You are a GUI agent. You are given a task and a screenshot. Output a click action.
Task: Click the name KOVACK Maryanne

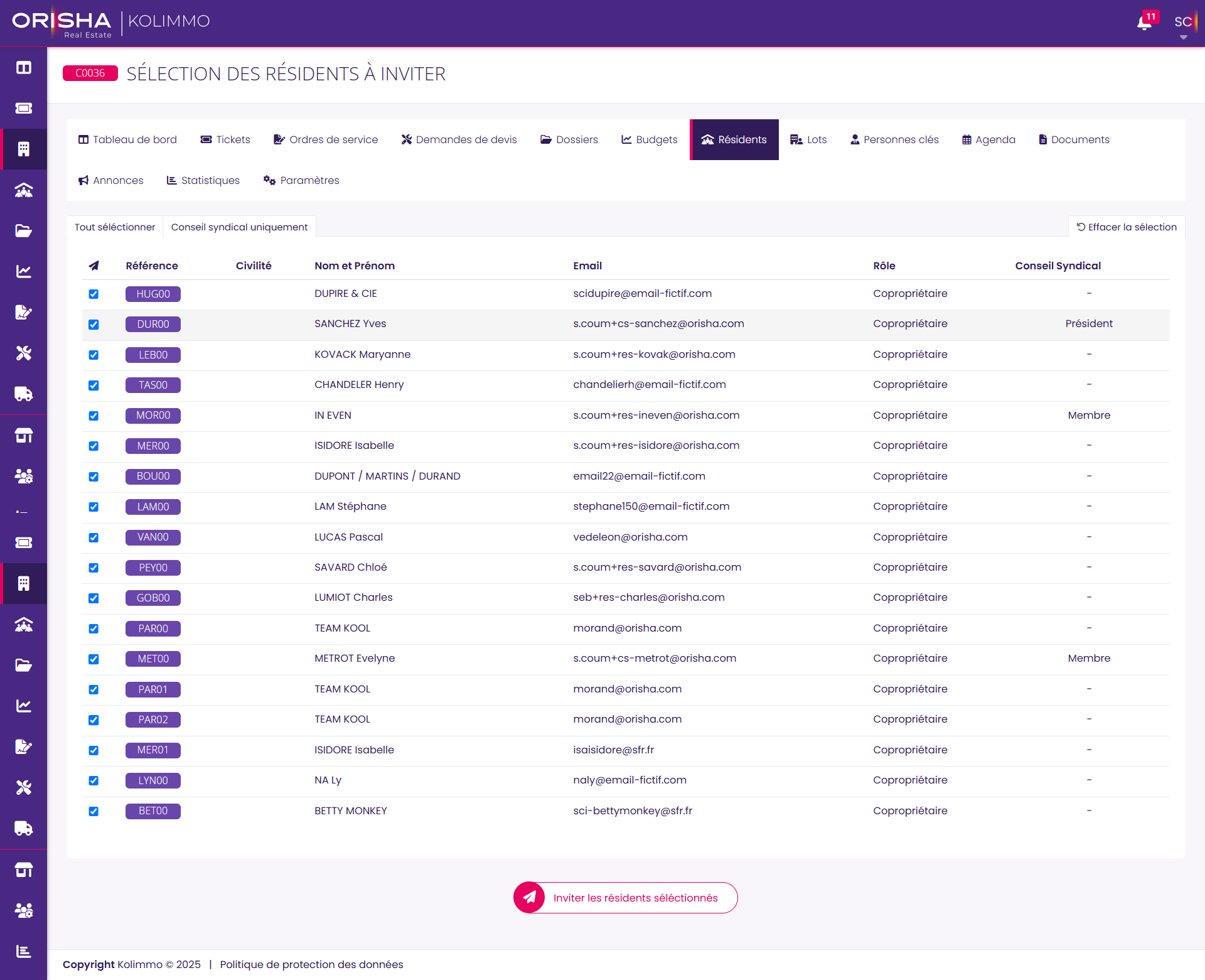362,354
